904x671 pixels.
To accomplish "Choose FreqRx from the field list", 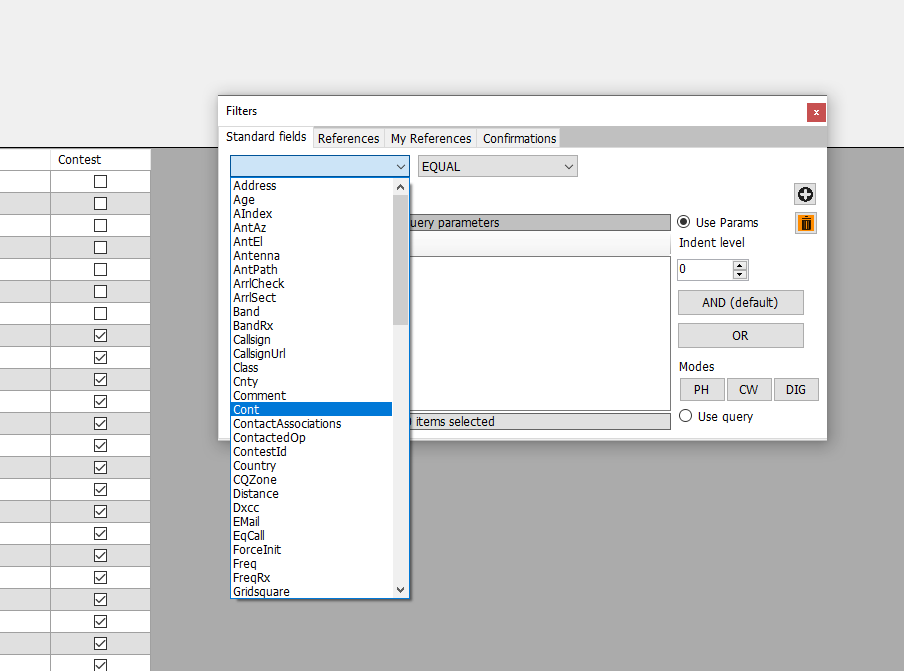I will coord(311,578).
